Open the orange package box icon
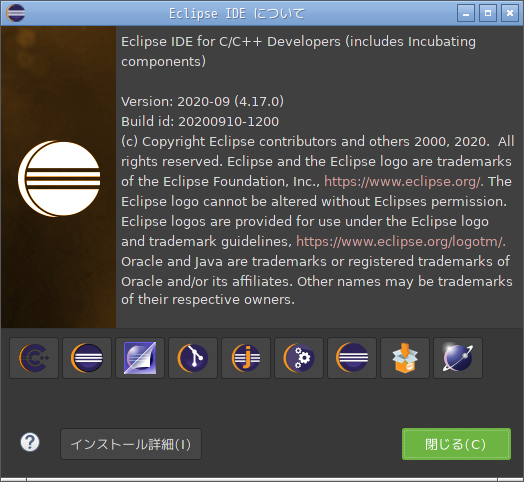Image resolution: width=524 pixels, height=482 pixels. click(405, 358)
